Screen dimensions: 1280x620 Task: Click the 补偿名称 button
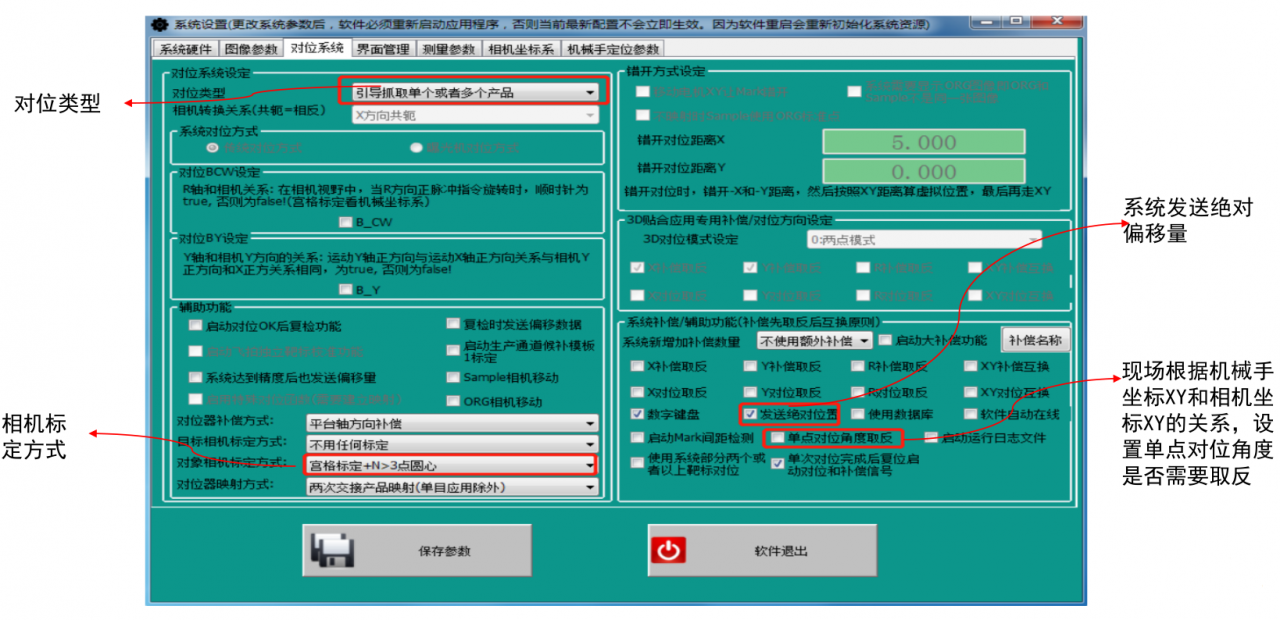pyautogui.click(x=1035, y=340)
